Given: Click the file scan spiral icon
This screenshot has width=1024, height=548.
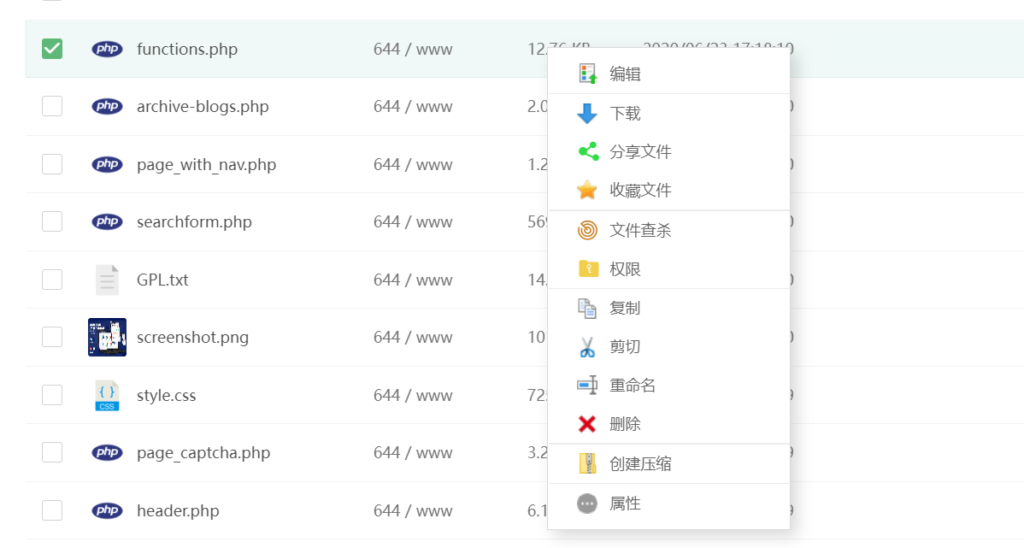Looking at the screenshot, I should [587, 231].
